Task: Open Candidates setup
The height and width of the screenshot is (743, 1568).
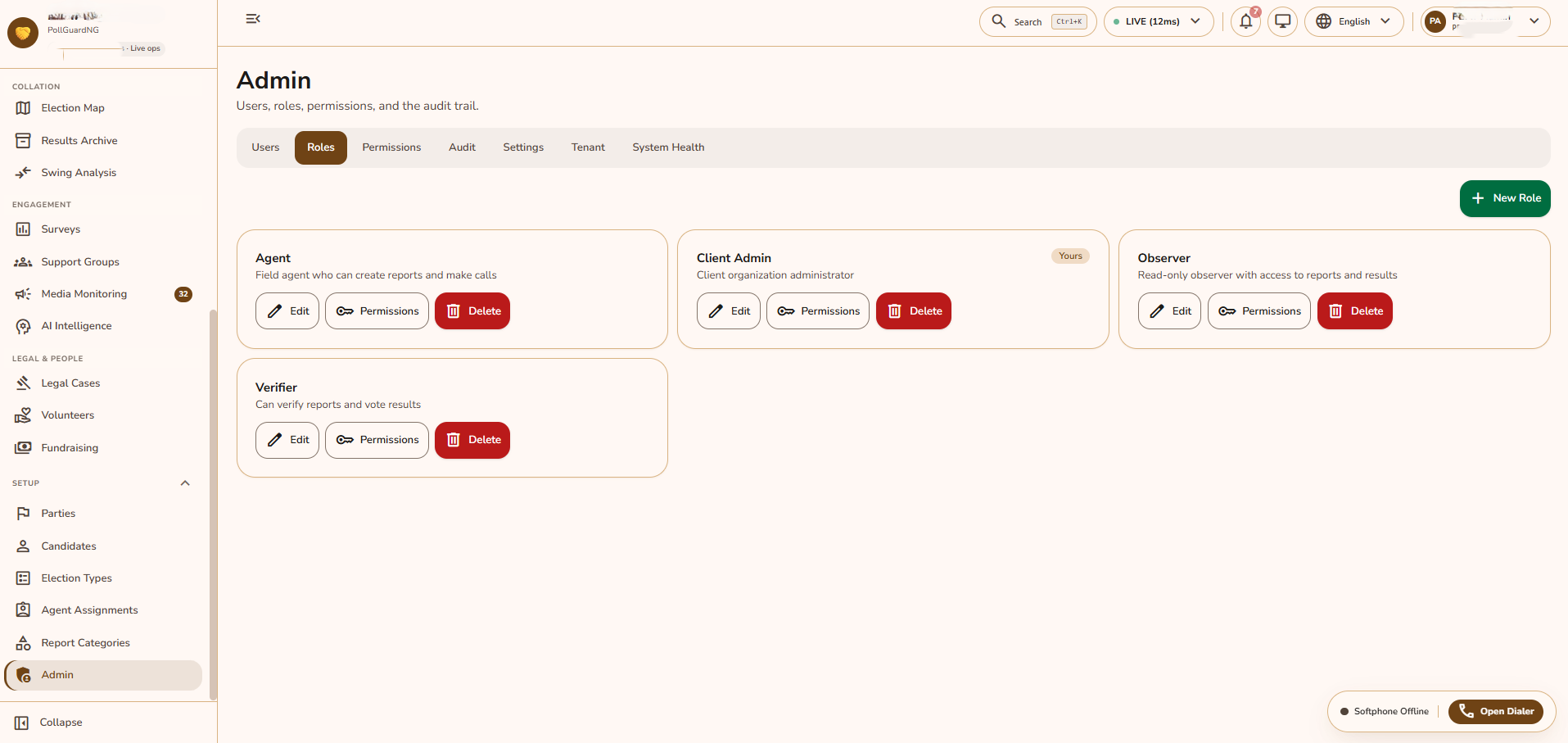Action: 103,546
